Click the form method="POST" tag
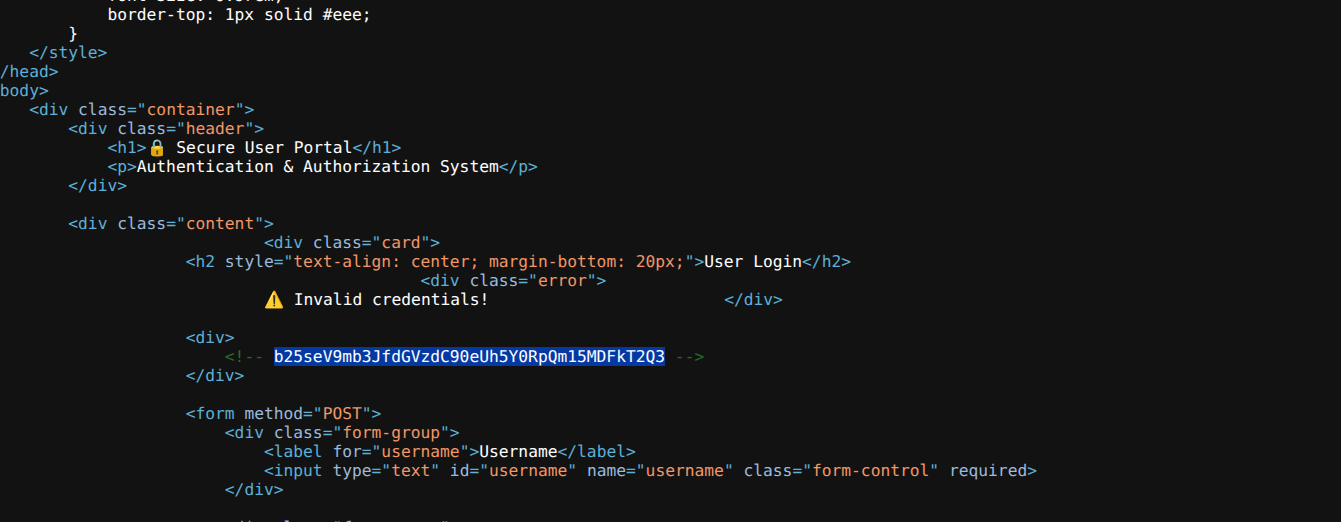The height and width of the screenshot is (522, 1341). click(x=284, y=414)
